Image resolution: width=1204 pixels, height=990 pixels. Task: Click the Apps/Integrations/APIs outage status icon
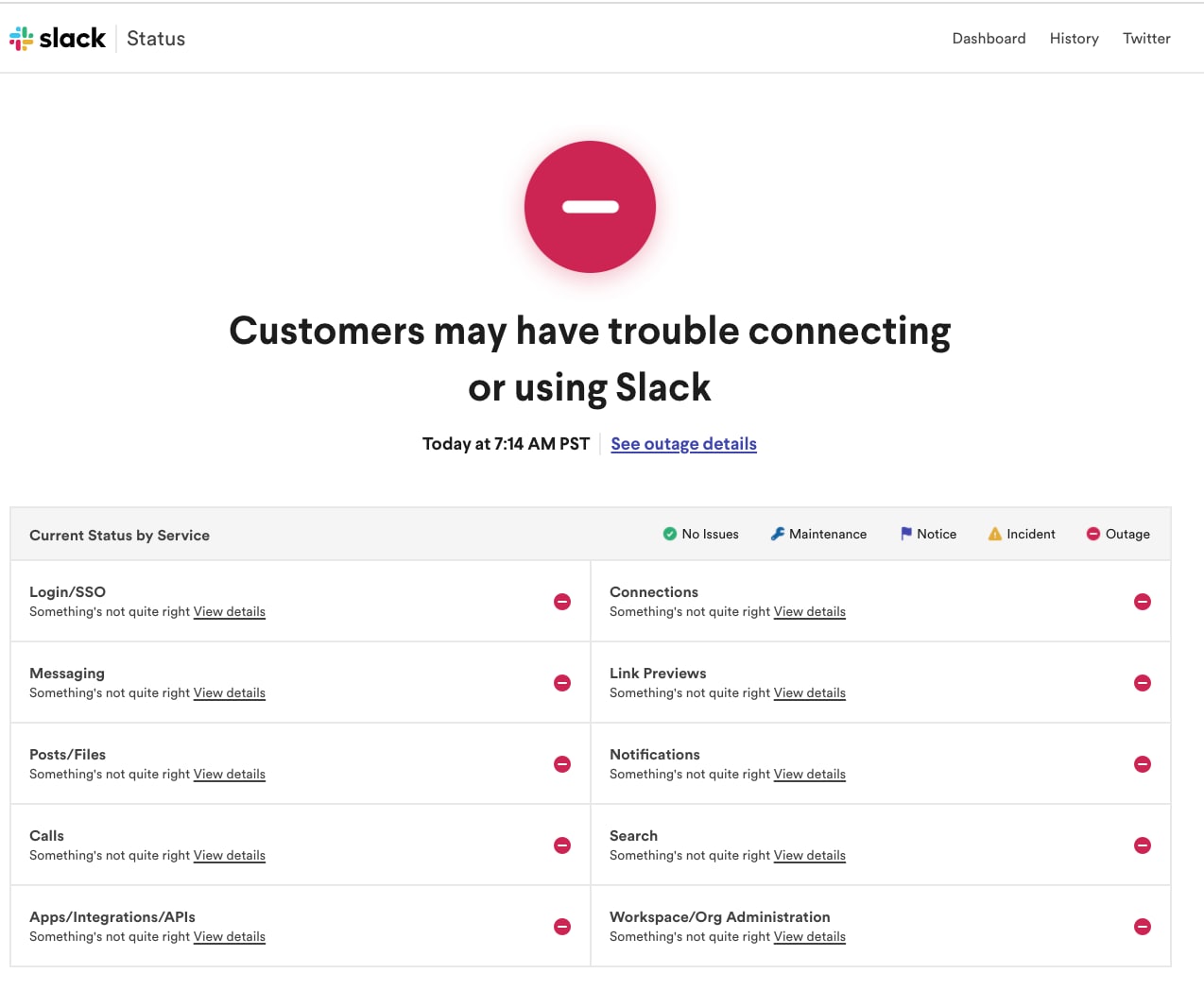pyautogui.click(x=562, y=927)
